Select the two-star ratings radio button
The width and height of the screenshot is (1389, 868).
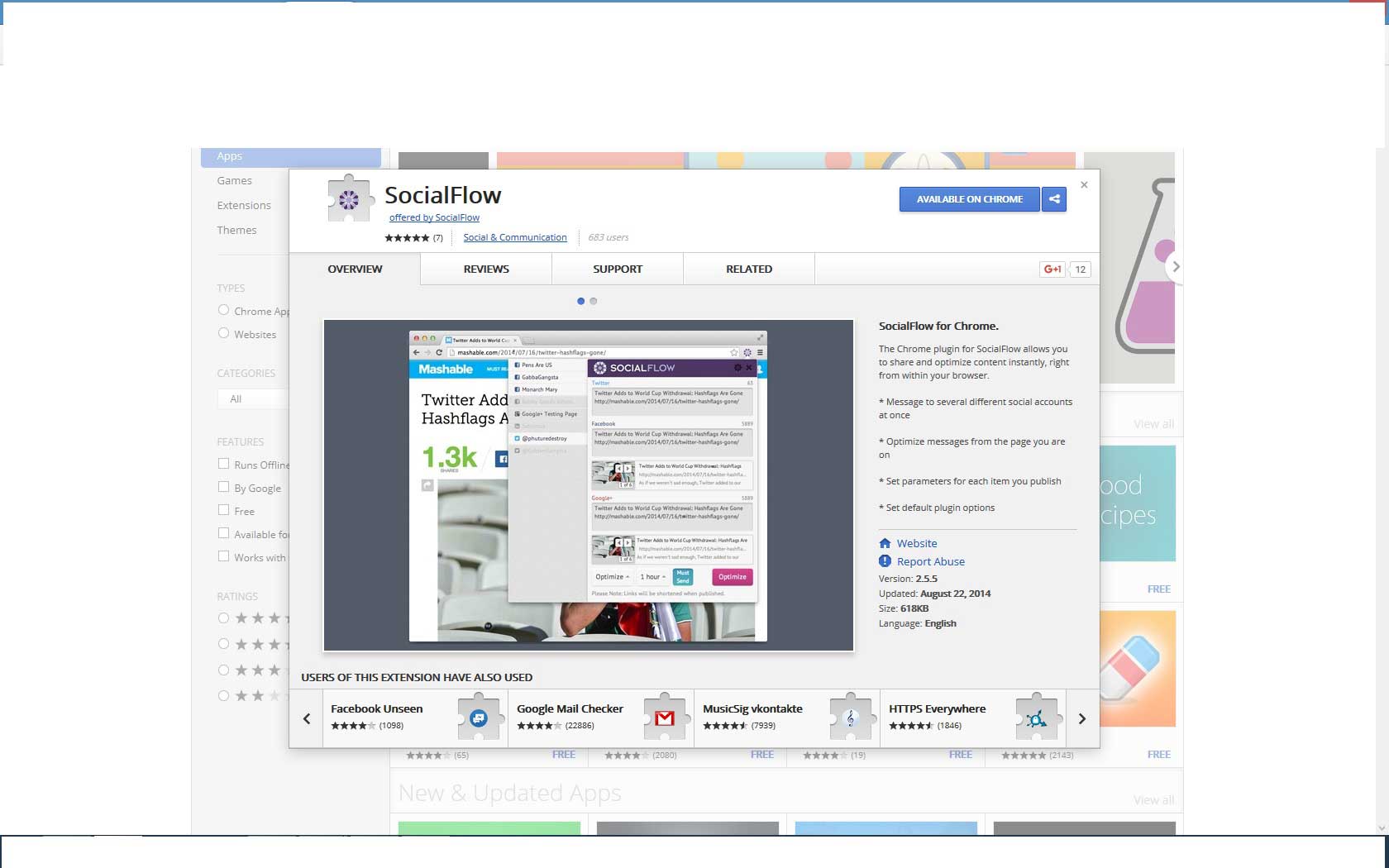tap(223, 696)
